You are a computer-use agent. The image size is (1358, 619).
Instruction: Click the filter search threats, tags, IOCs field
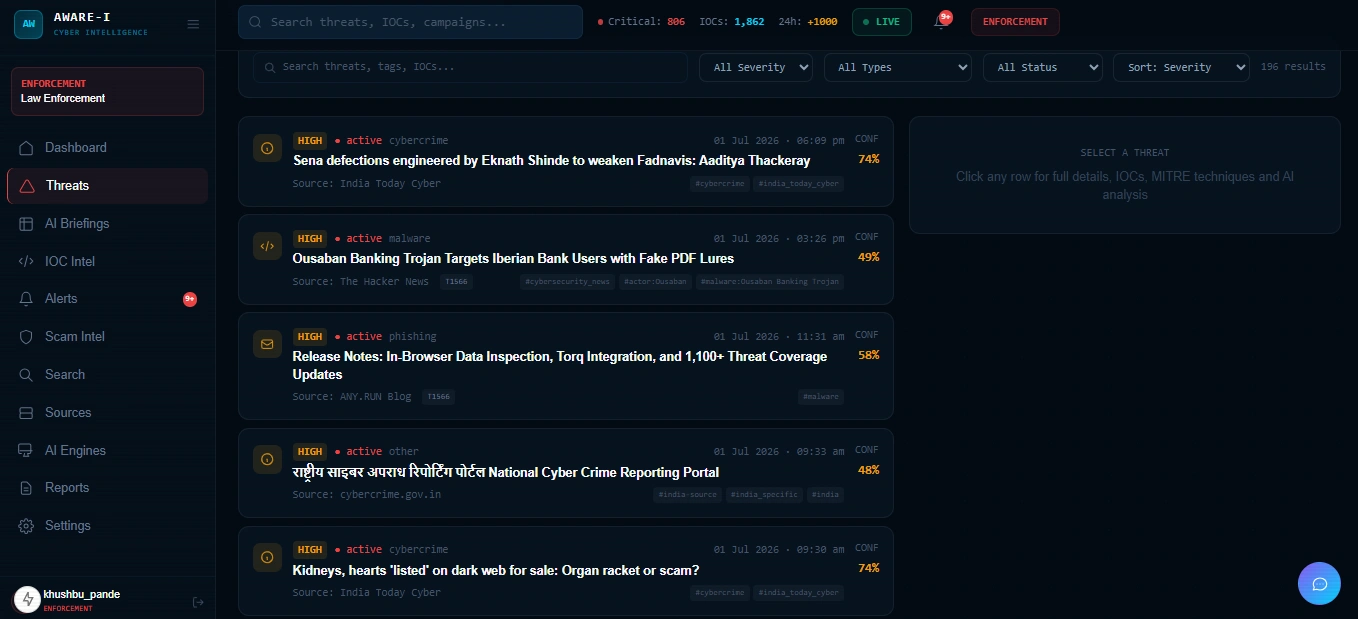pos(470,67)
